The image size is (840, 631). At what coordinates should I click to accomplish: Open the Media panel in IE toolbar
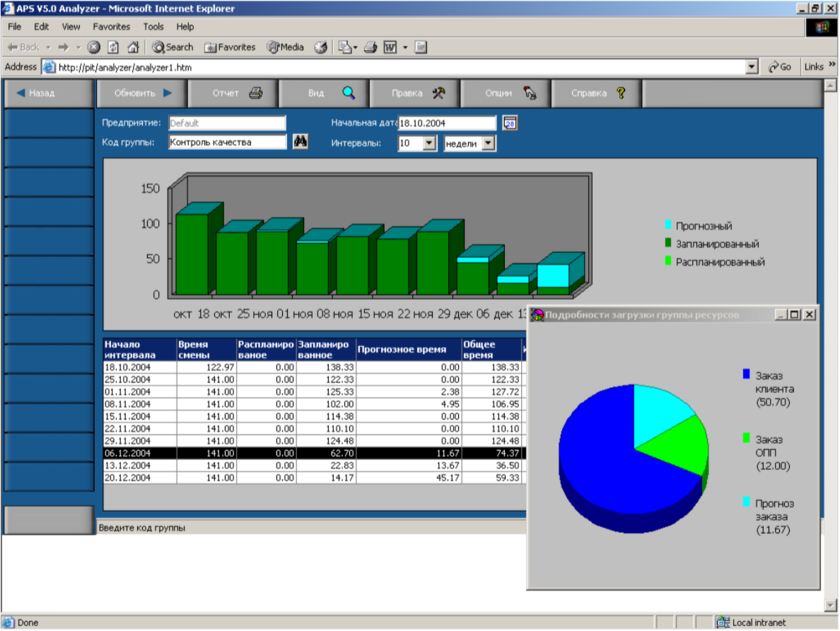284,47
